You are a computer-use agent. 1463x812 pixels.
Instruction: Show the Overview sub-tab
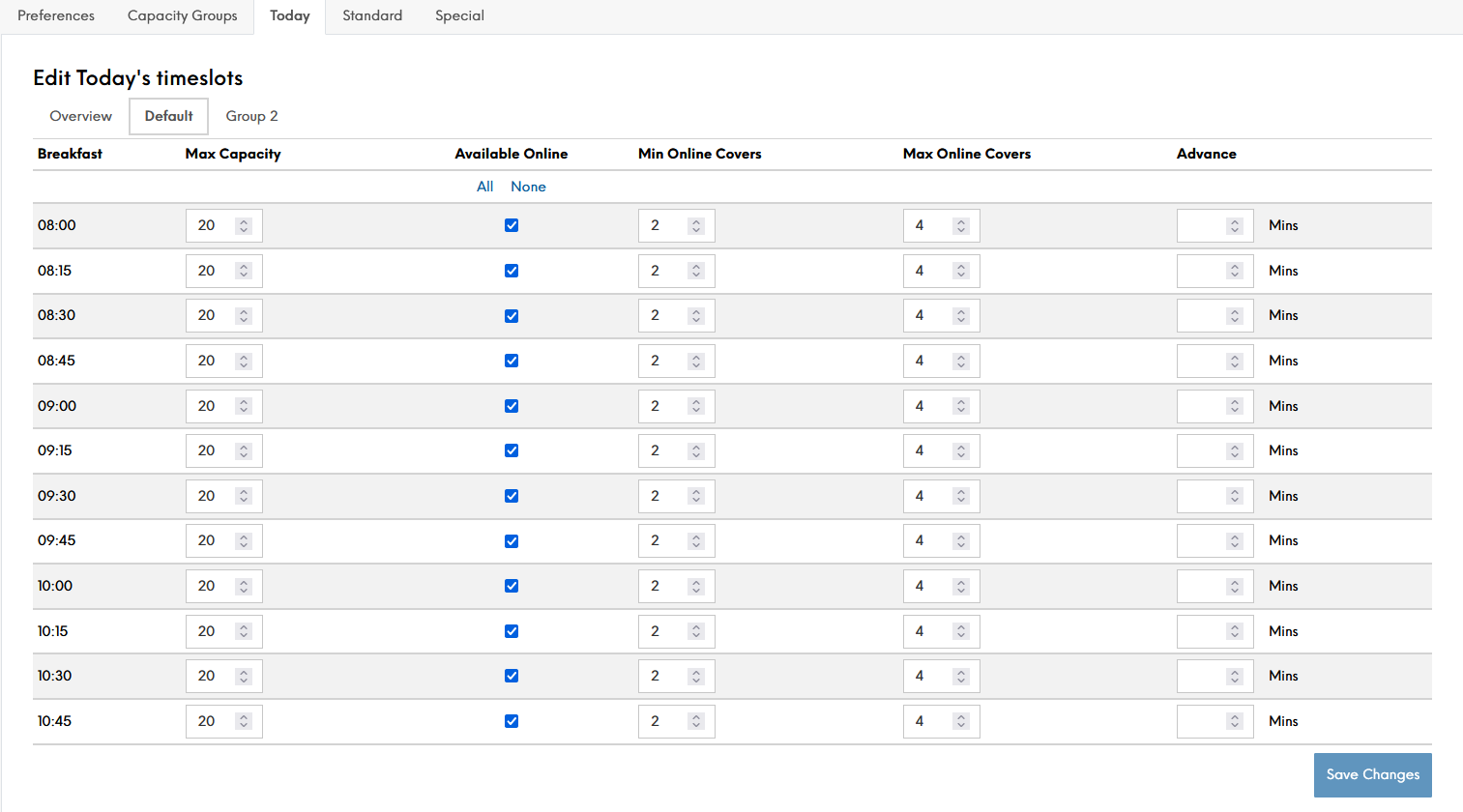pos(81,116)
